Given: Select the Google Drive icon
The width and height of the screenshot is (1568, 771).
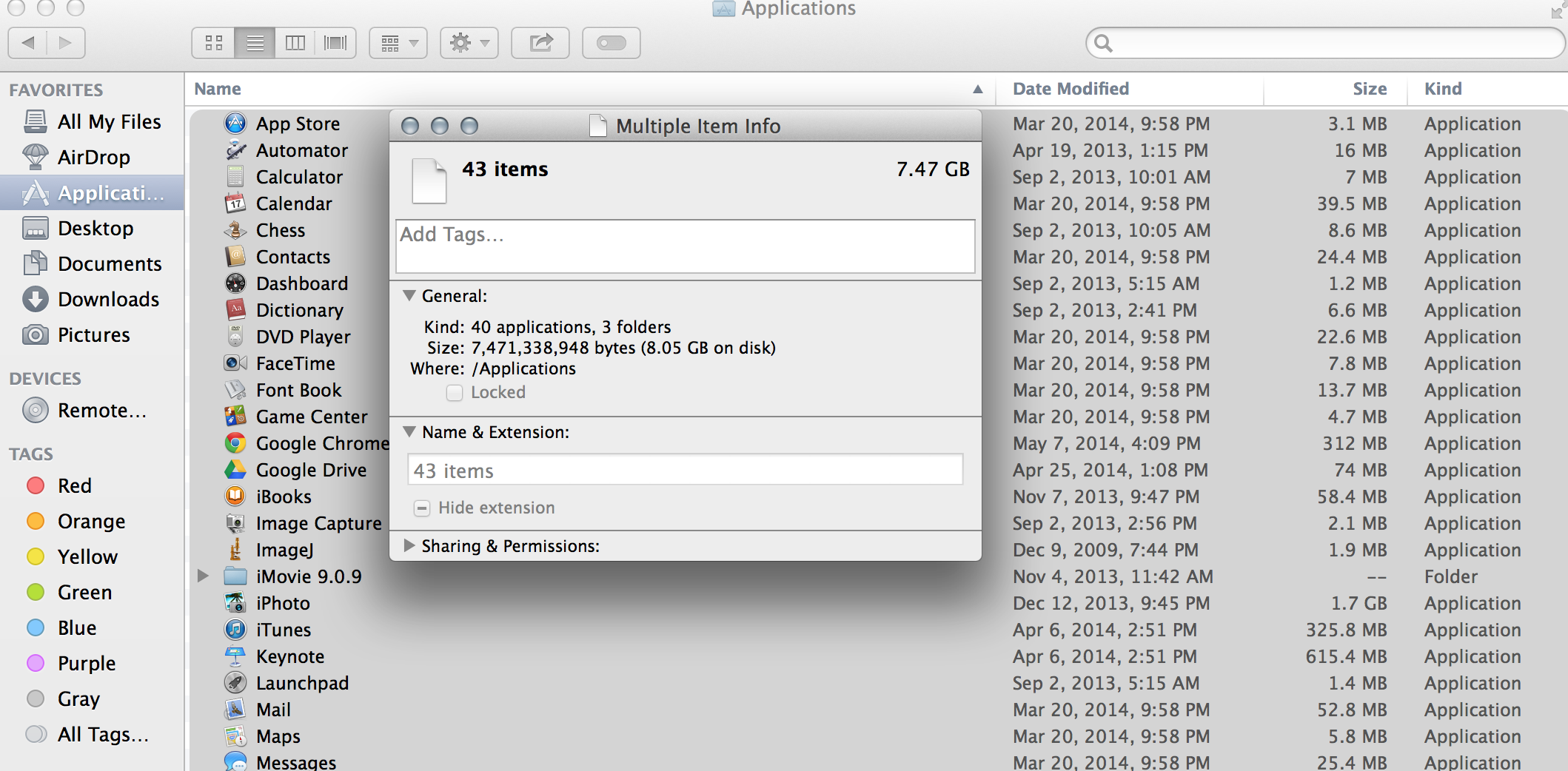Looking at the screenshot, I should [235, 469].
